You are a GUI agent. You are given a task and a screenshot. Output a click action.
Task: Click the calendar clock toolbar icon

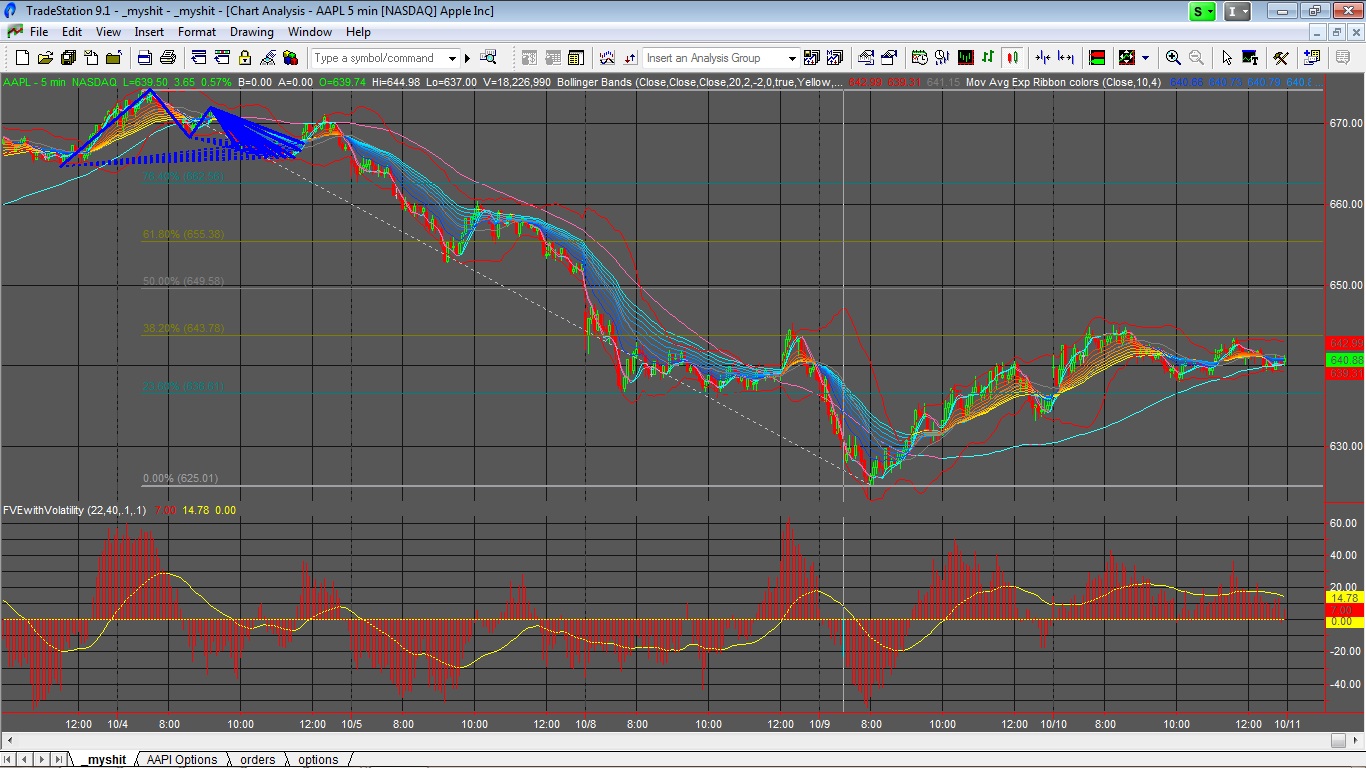919,58
